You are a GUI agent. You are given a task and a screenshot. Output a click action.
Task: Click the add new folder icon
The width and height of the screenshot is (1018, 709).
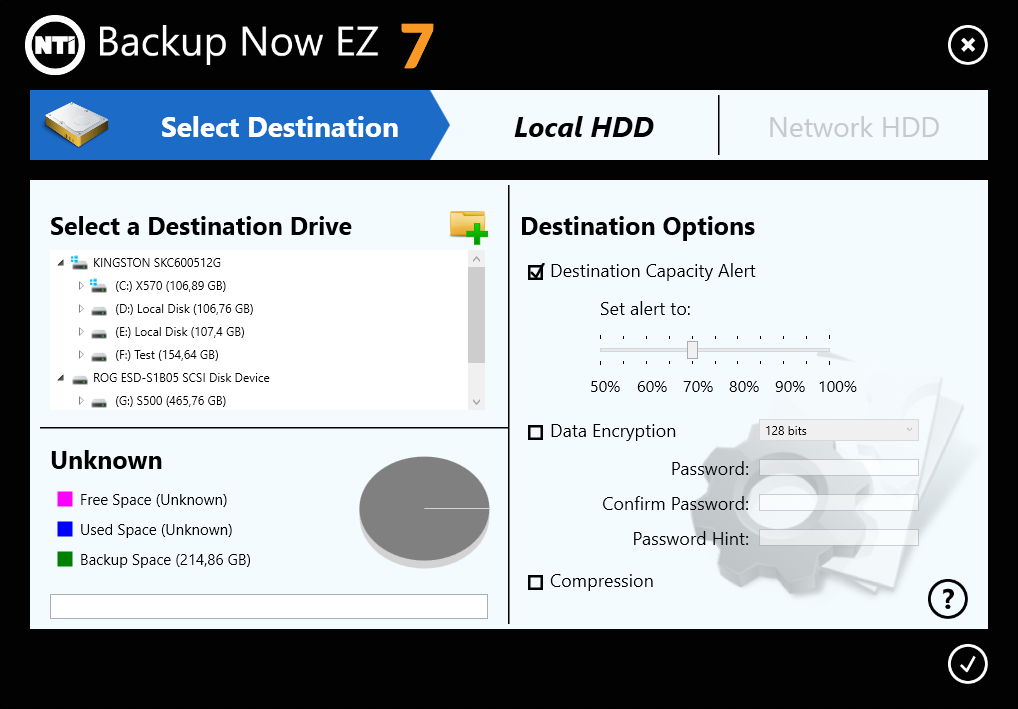point(468,227)
